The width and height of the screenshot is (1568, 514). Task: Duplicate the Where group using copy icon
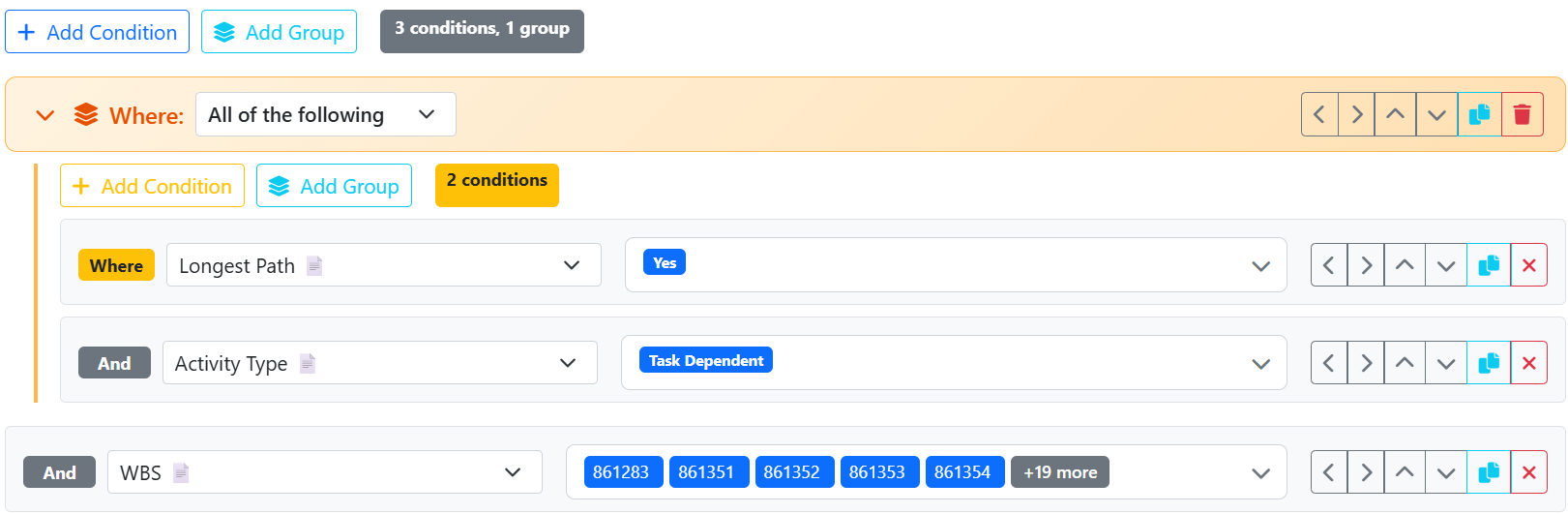coord(1479,115)
